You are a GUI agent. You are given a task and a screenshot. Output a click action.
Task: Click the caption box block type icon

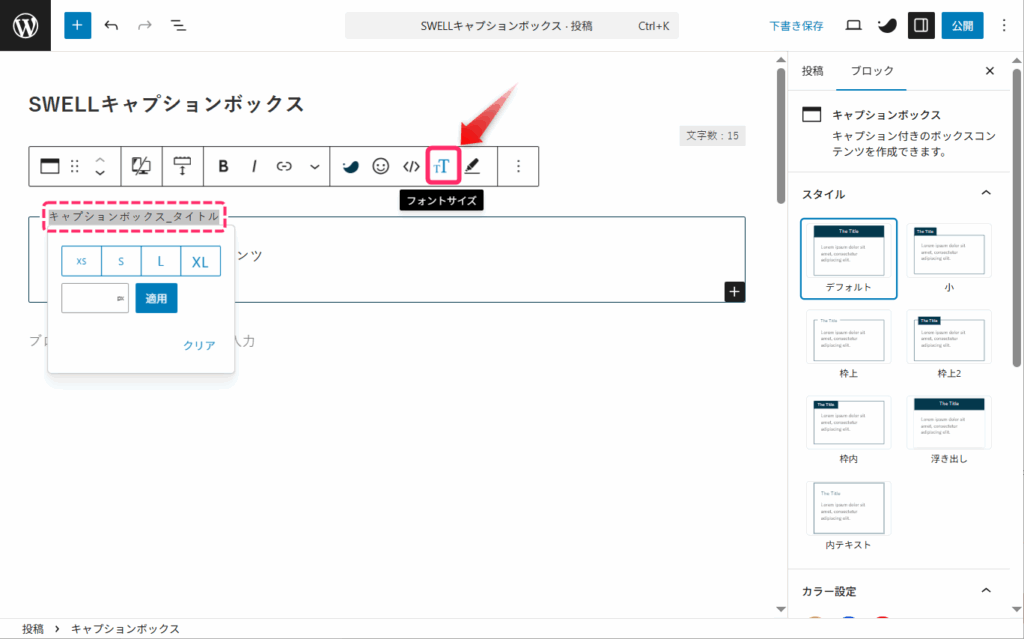pyautogui.click(x=50, y=166)
